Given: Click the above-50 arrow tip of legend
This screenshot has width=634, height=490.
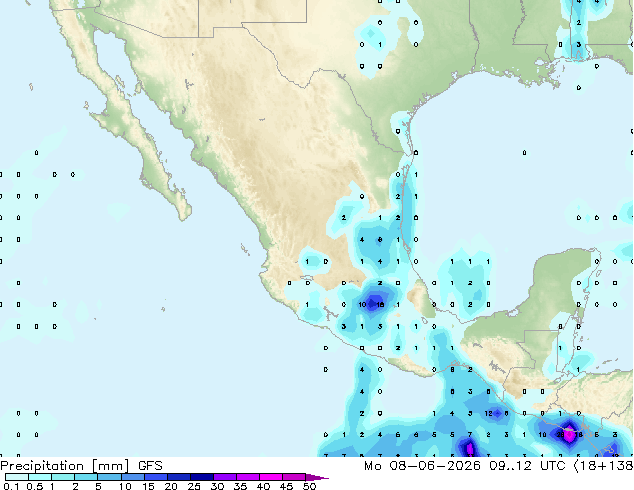Looking at the screenshot, I should [x=317, y=477].
